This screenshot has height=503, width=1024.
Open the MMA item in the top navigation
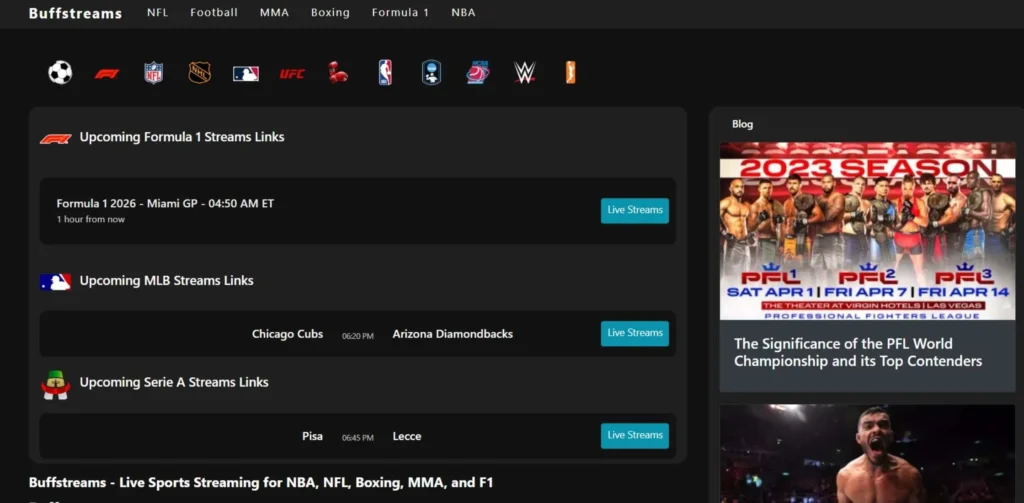[x=274, y=12]
